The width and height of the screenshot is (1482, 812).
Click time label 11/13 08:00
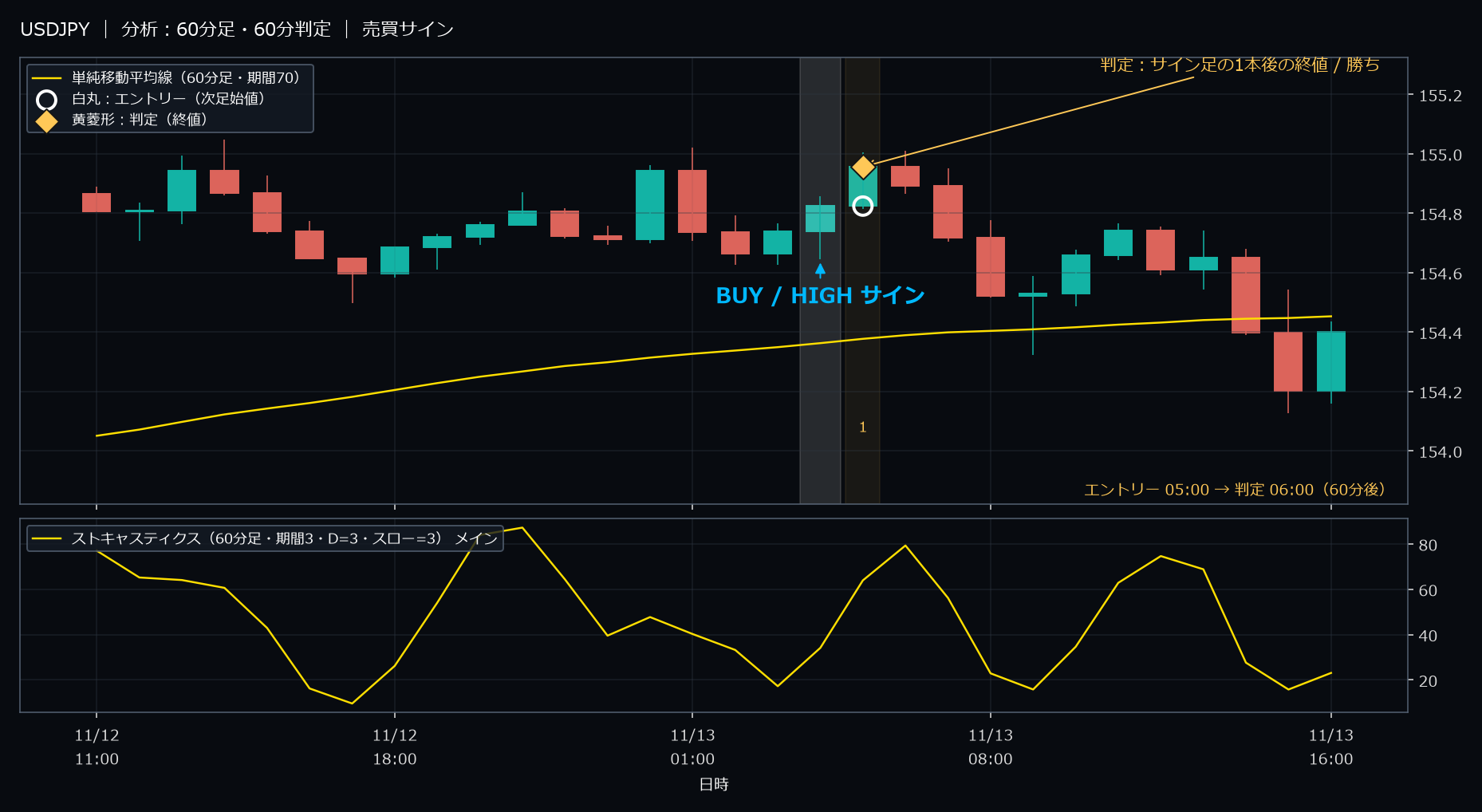(x=991, y=747)
